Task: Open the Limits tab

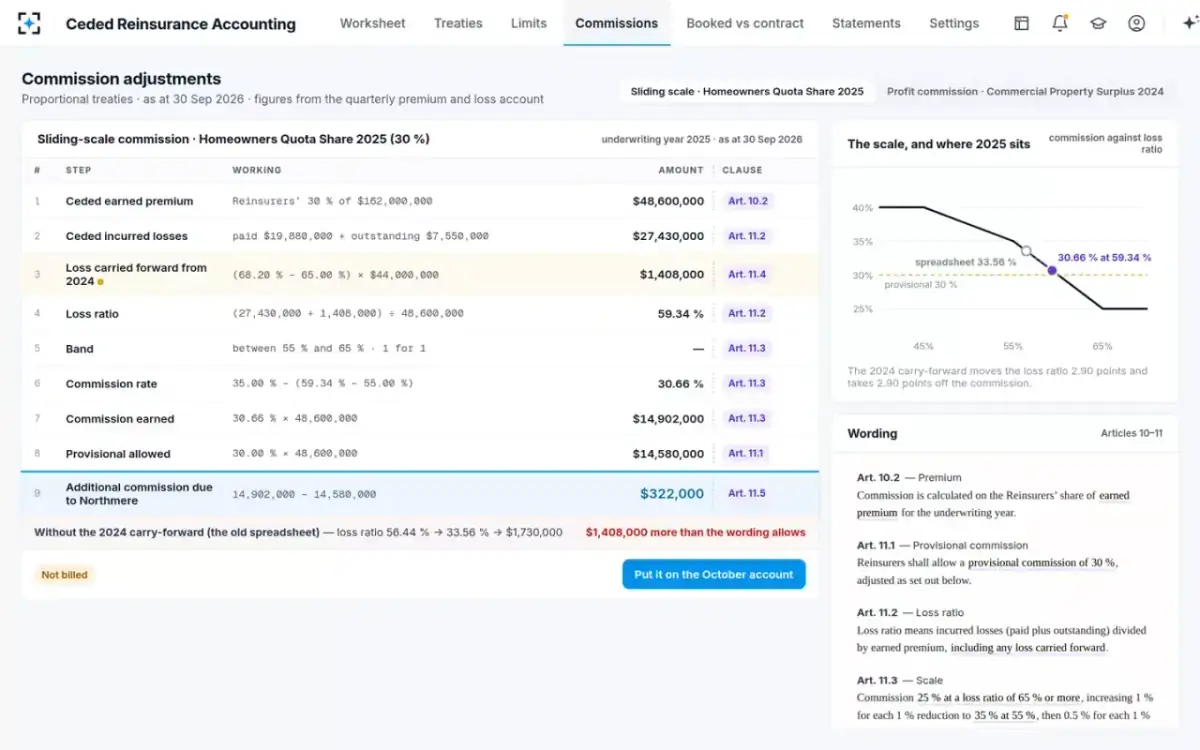Action: (x=529, y=23)
